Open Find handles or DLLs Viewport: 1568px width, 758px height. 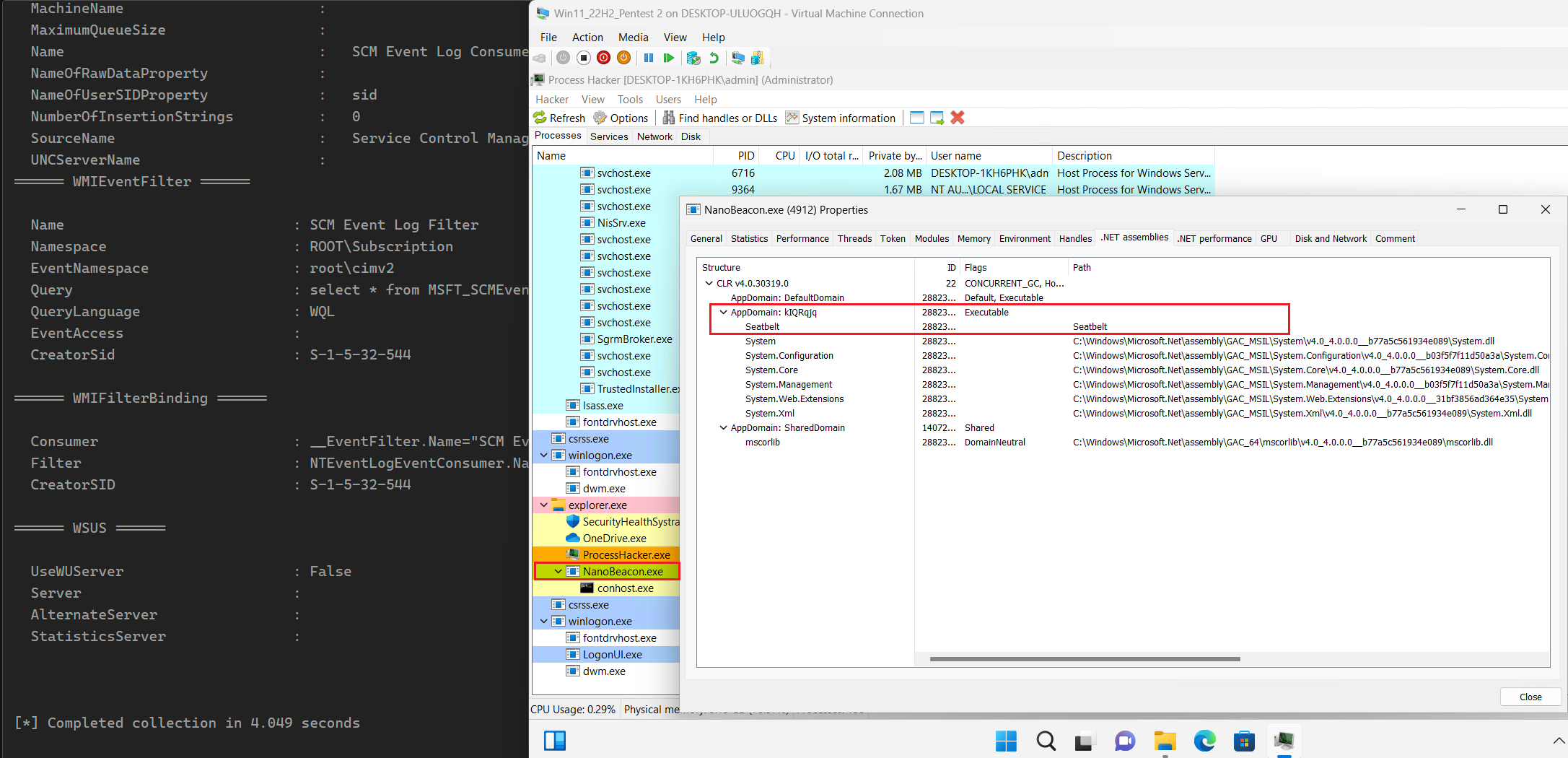720,118
